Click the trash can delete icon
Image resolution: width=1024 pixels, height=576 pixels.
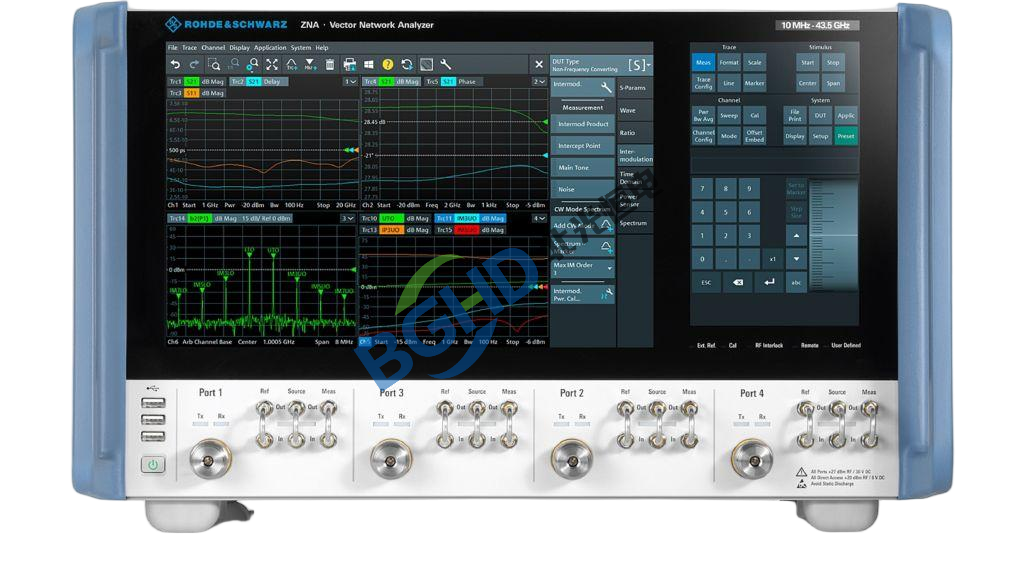point(330,65)
